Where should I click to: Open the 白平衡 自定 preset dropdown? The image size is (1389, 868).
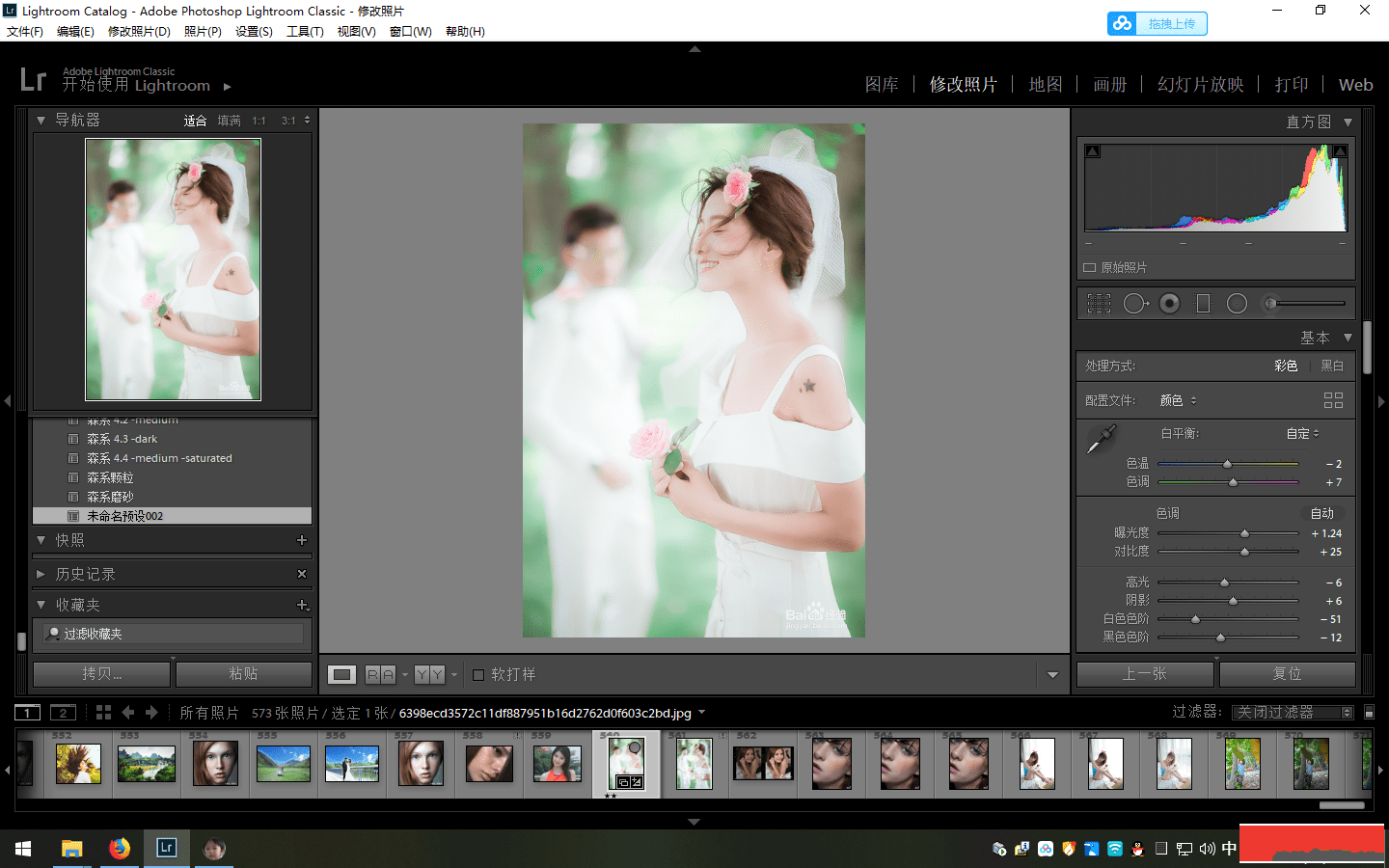tap(1302, 434)
